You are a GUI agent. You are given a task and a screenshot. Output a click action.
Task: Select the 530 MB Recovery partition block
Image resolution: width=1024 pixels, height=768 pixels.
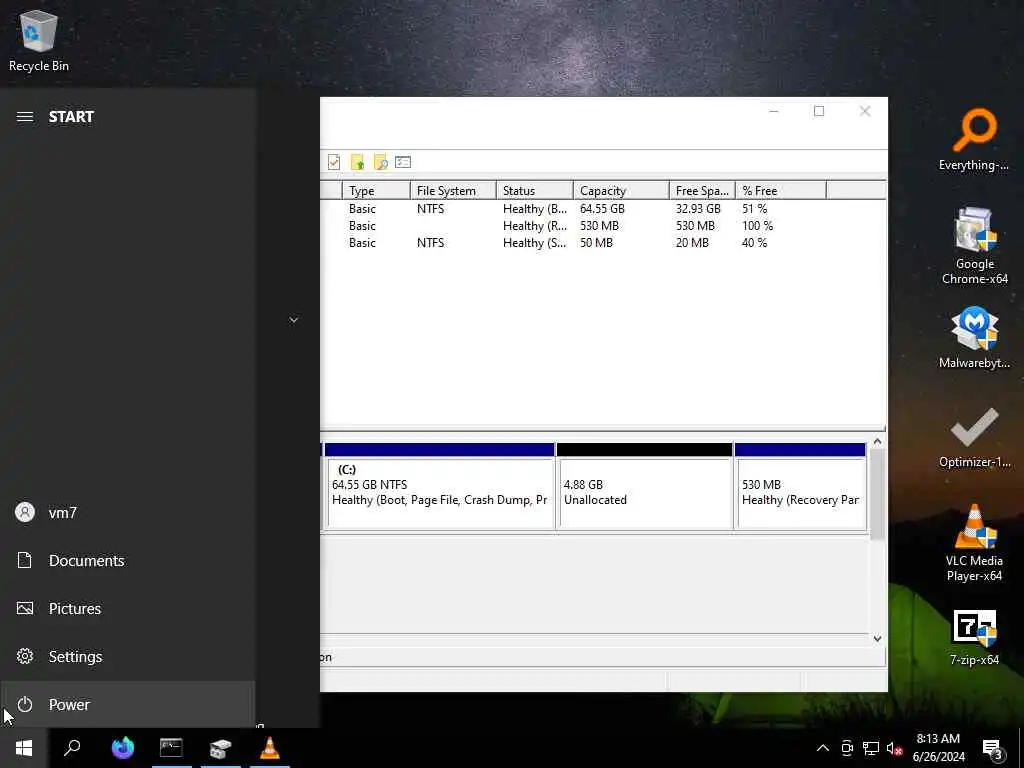point(801,486)
